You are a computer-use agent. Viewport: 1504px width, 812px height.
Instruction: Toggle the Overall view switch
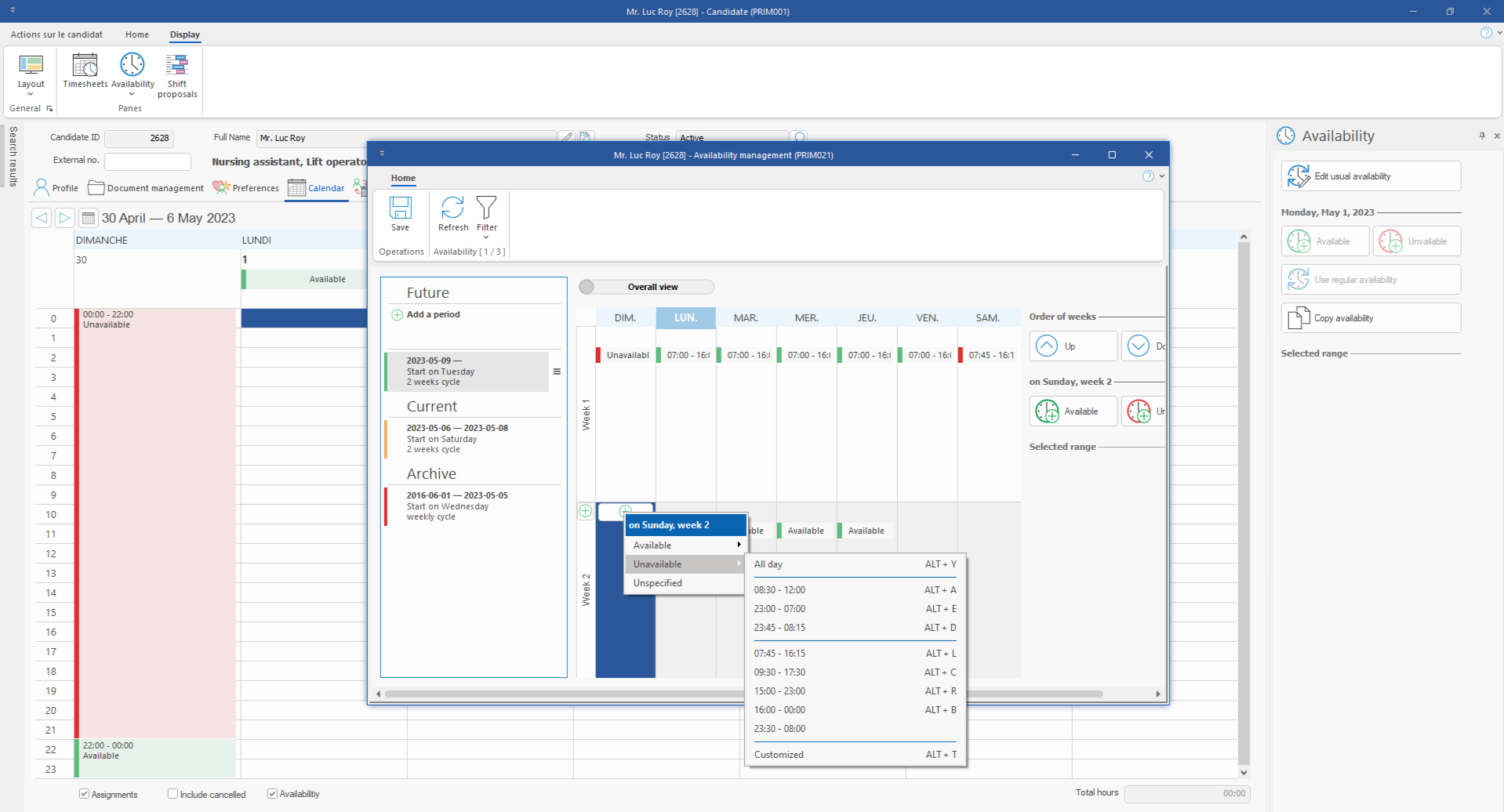[x=587, y=287]
